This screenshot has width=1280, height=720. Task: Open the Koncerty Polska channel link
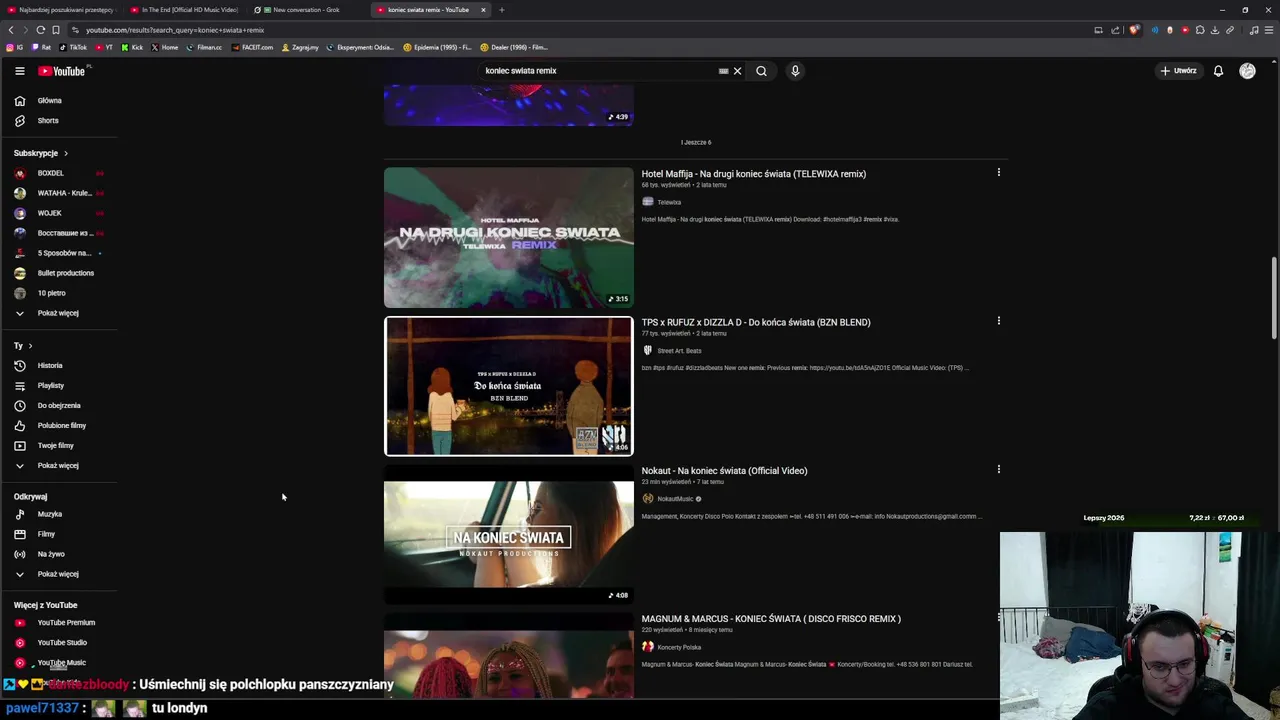click(679, 647)
